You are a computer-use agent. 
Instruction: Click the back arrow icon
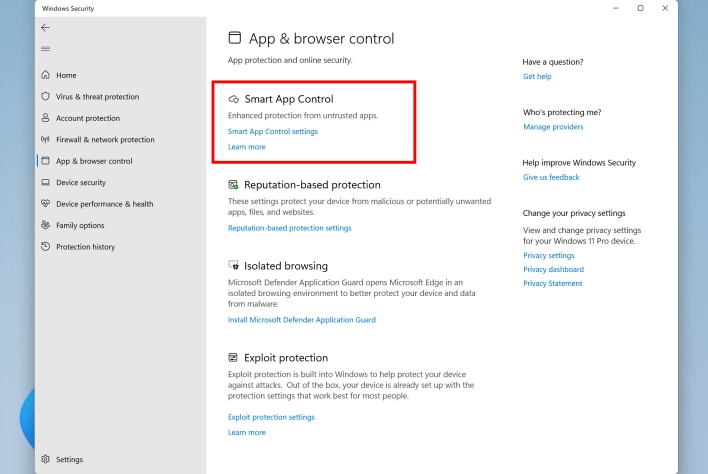coord(46,28)
